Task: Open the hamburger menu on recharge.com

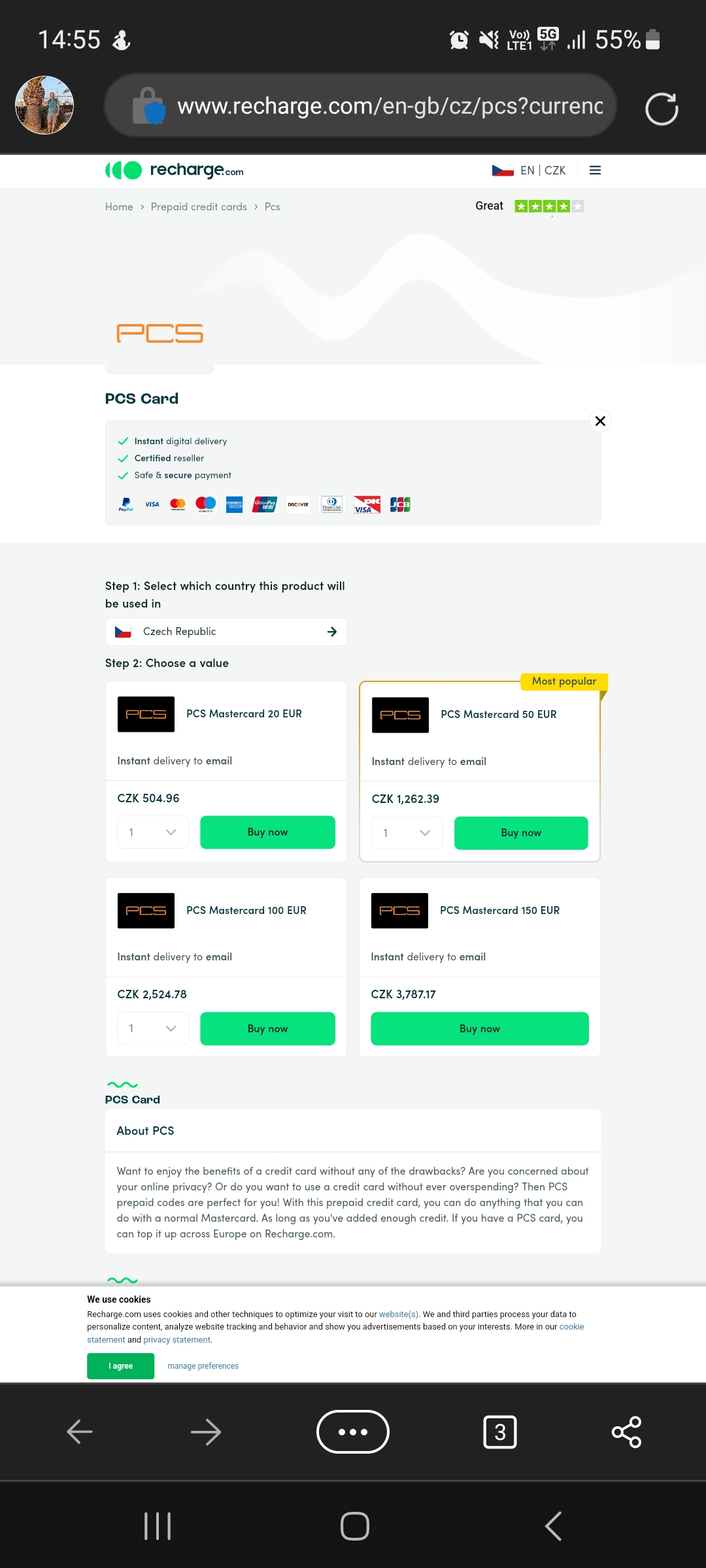Action: tap(595, 171)
